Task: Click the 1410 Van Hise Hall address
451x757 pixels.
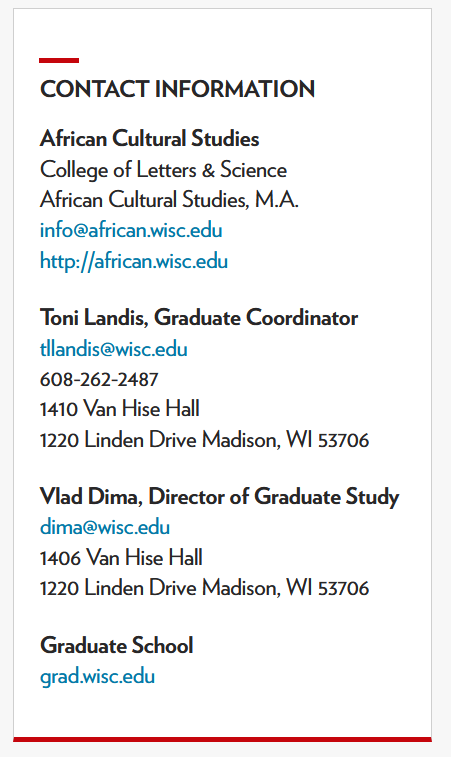Action: pos(120,409)
